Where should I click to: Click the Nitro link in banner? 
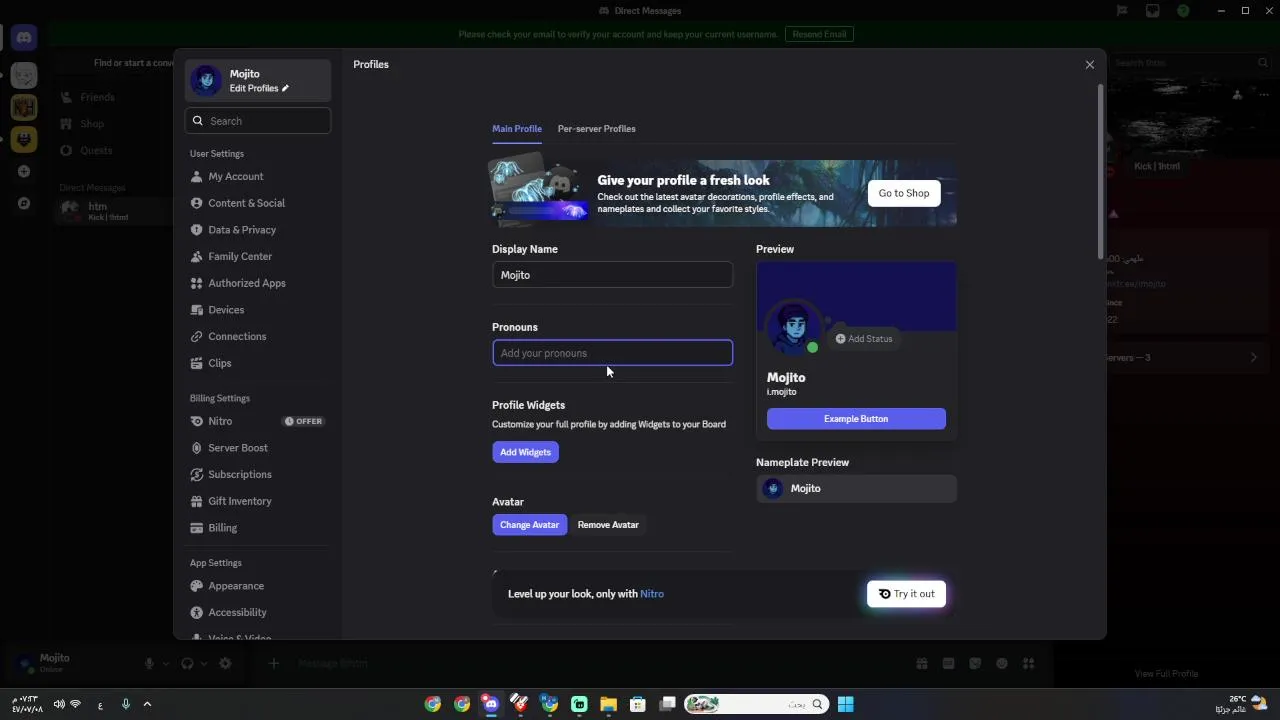(x=652, y=594)
